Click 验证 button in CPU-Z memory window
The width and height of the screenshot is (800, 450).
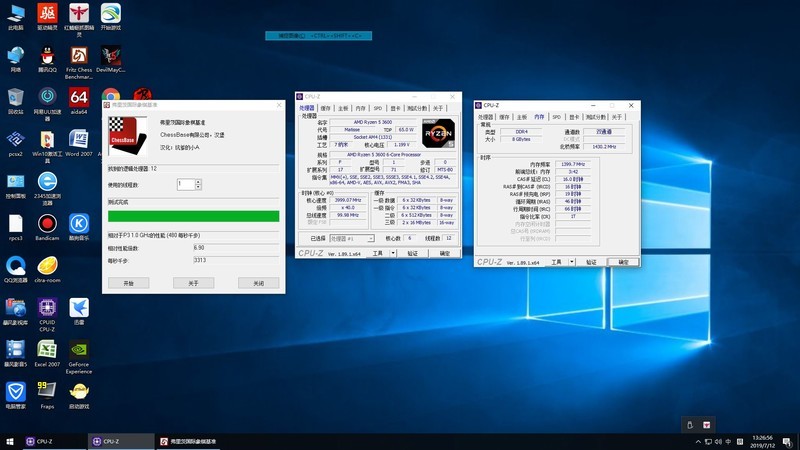591,262
